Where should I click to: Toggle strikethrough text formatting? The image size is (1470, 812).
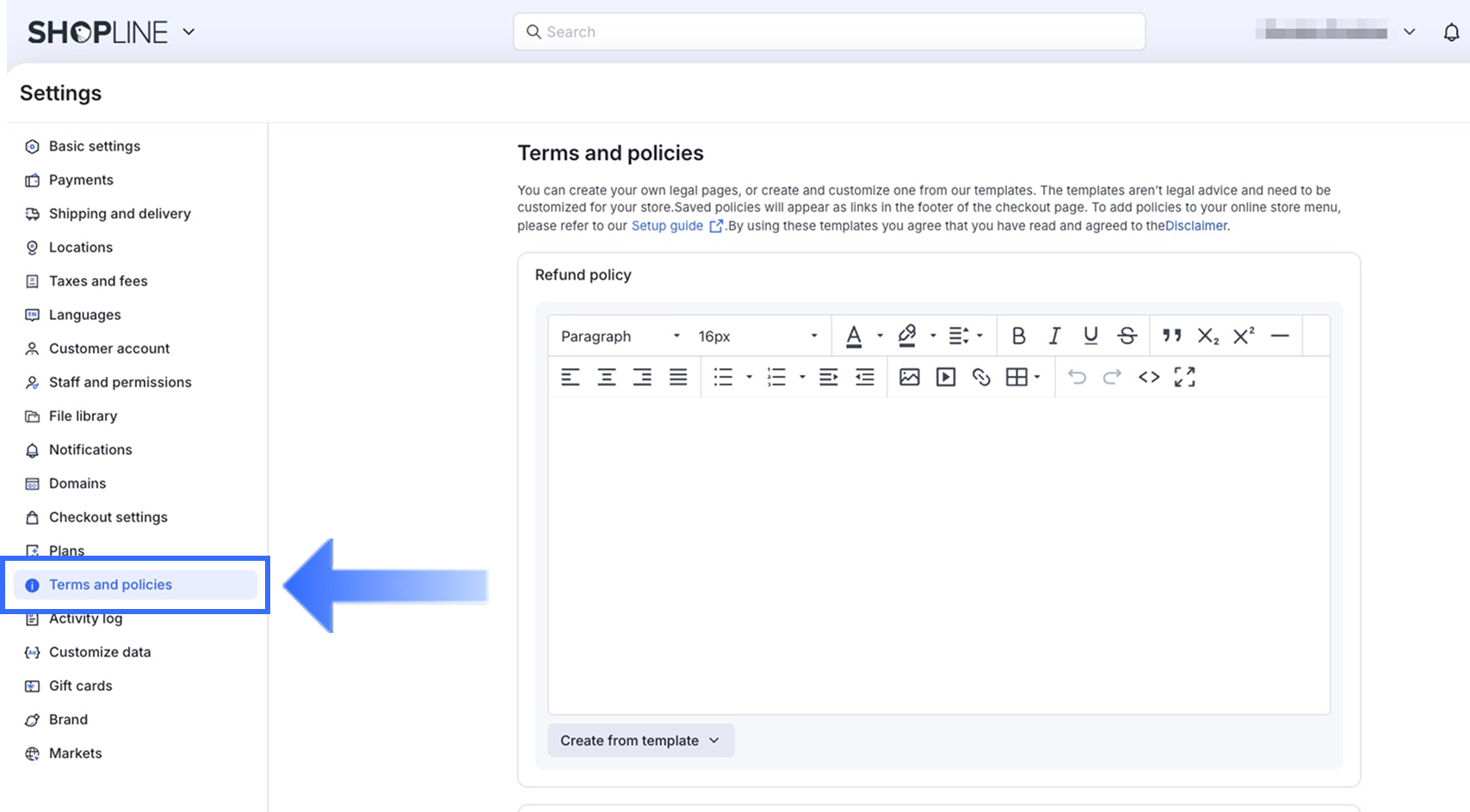pos(1127,336)
